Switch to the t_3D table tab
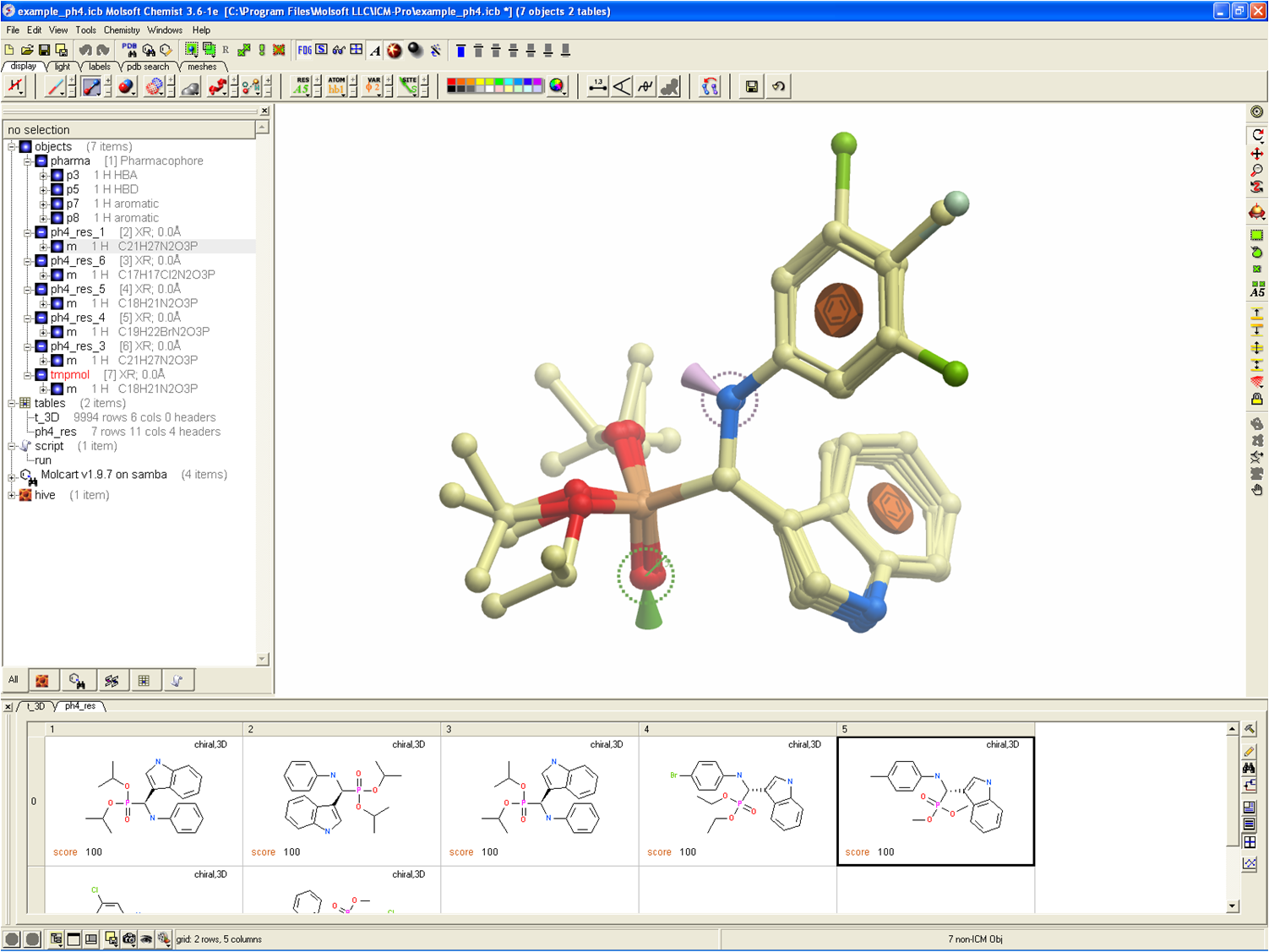Viewport: 1269px width, 952px height. tap(36, 706)
